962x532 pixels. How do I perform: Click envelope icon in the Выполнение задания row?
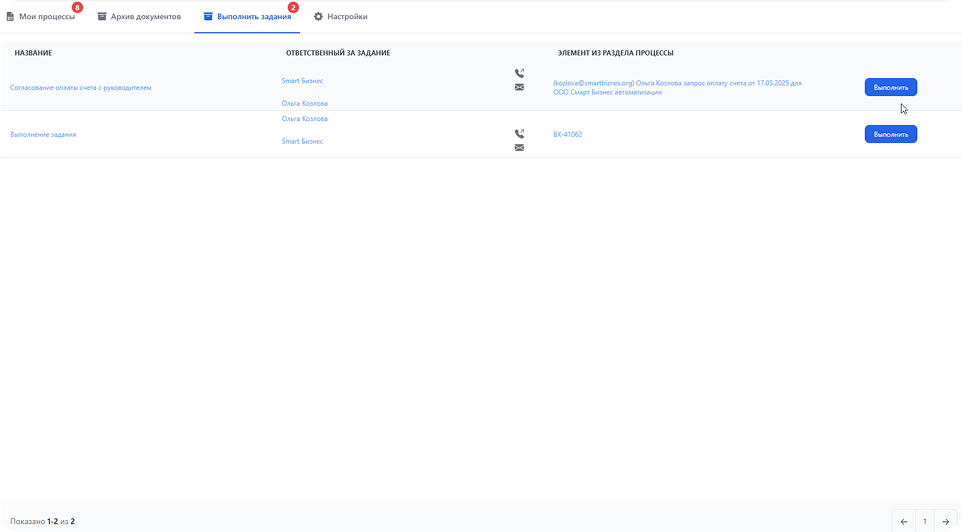point(519,148)
